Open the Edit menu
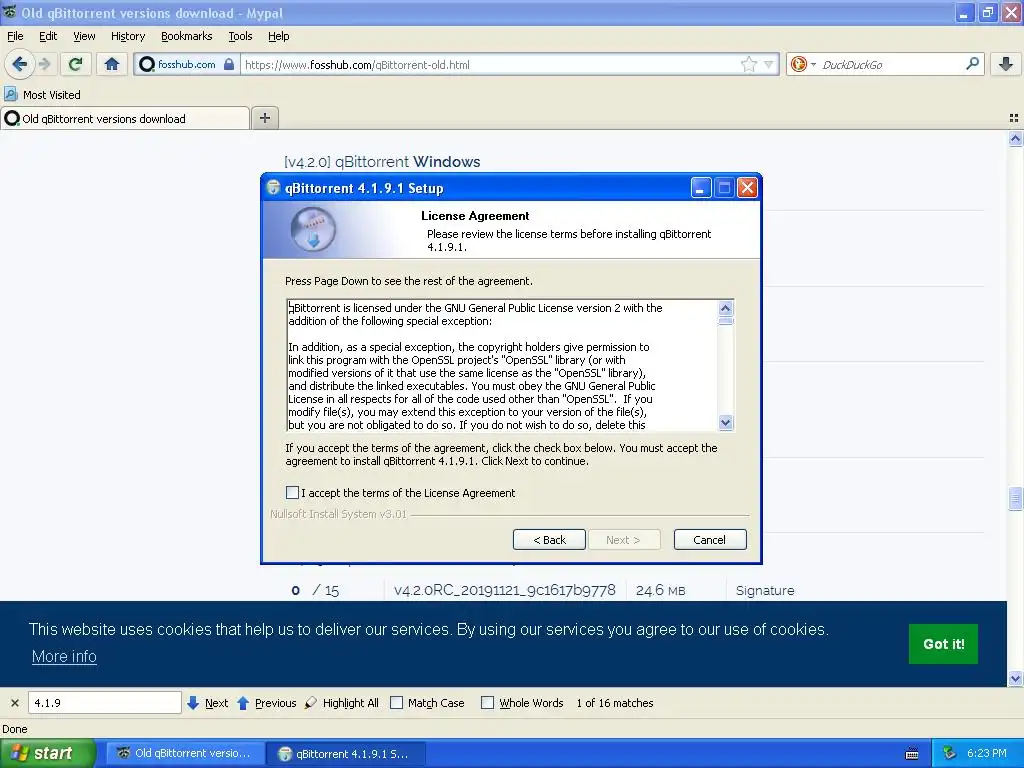This screenshot has width=1024, height=768. [x=48, y=36]
